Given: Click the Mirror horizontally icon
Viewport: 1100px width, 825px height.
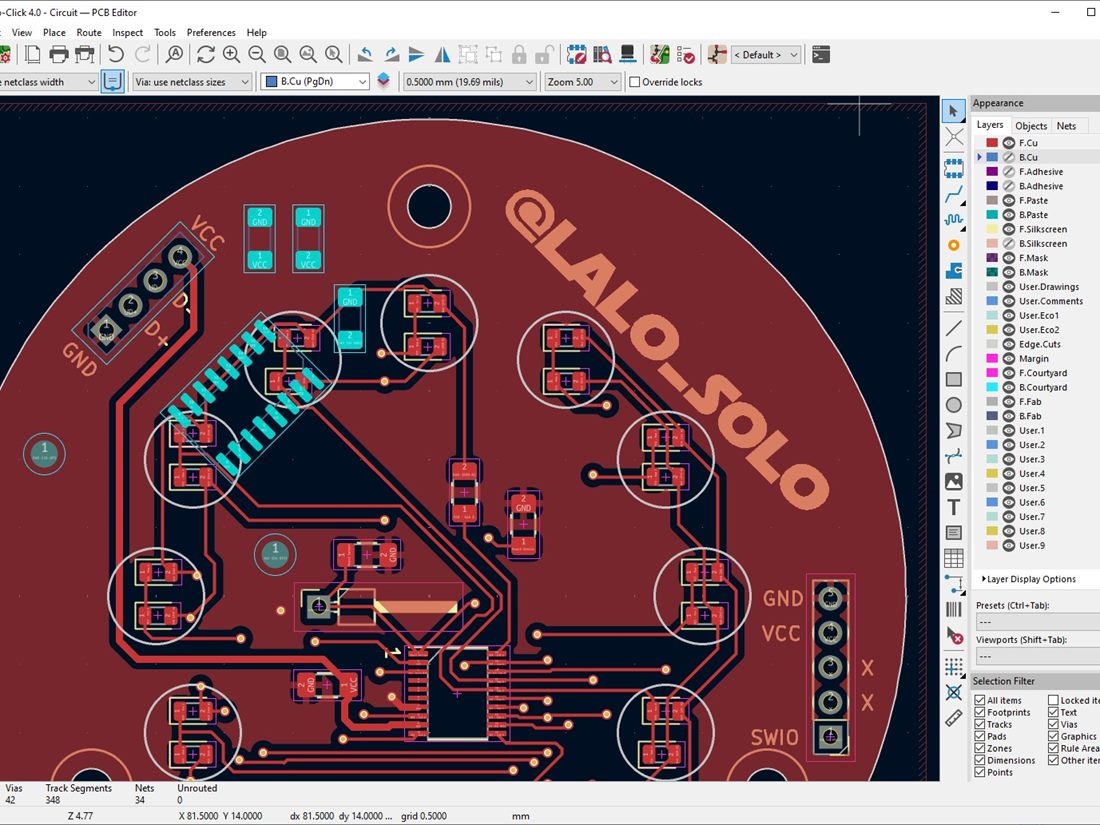Looking at the screenshot, I should (443, 55).
